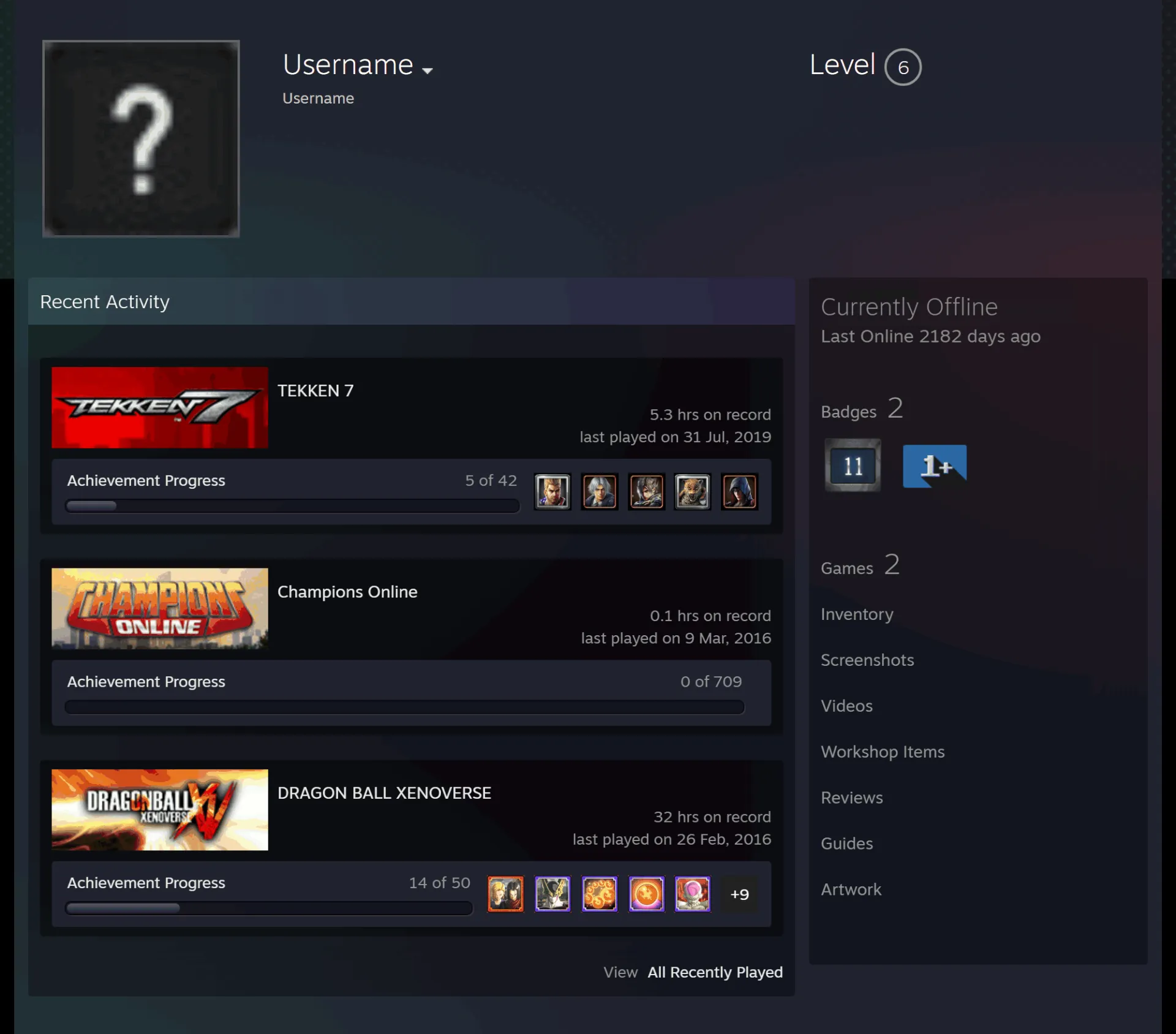Viewport: 1176px width, 1034px height.
Task: Open first Dragon Ball Xenoverse achievement icon
Action: click(x=505, y=894)
